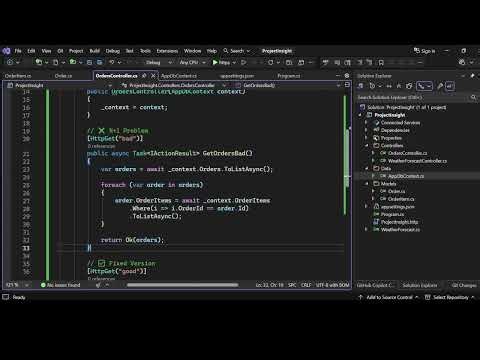
Task: Switch to the OrderItem.cs tab
Action: click(18, 76)
